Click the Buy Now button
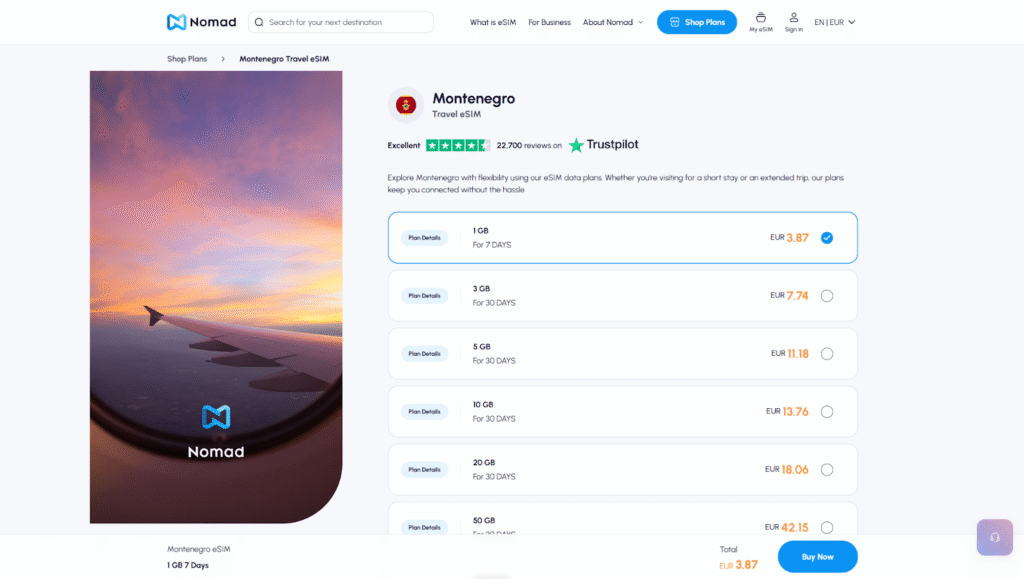Image resolution: width=1024 pixels, height=579 pixels. [x=817, y=556]
